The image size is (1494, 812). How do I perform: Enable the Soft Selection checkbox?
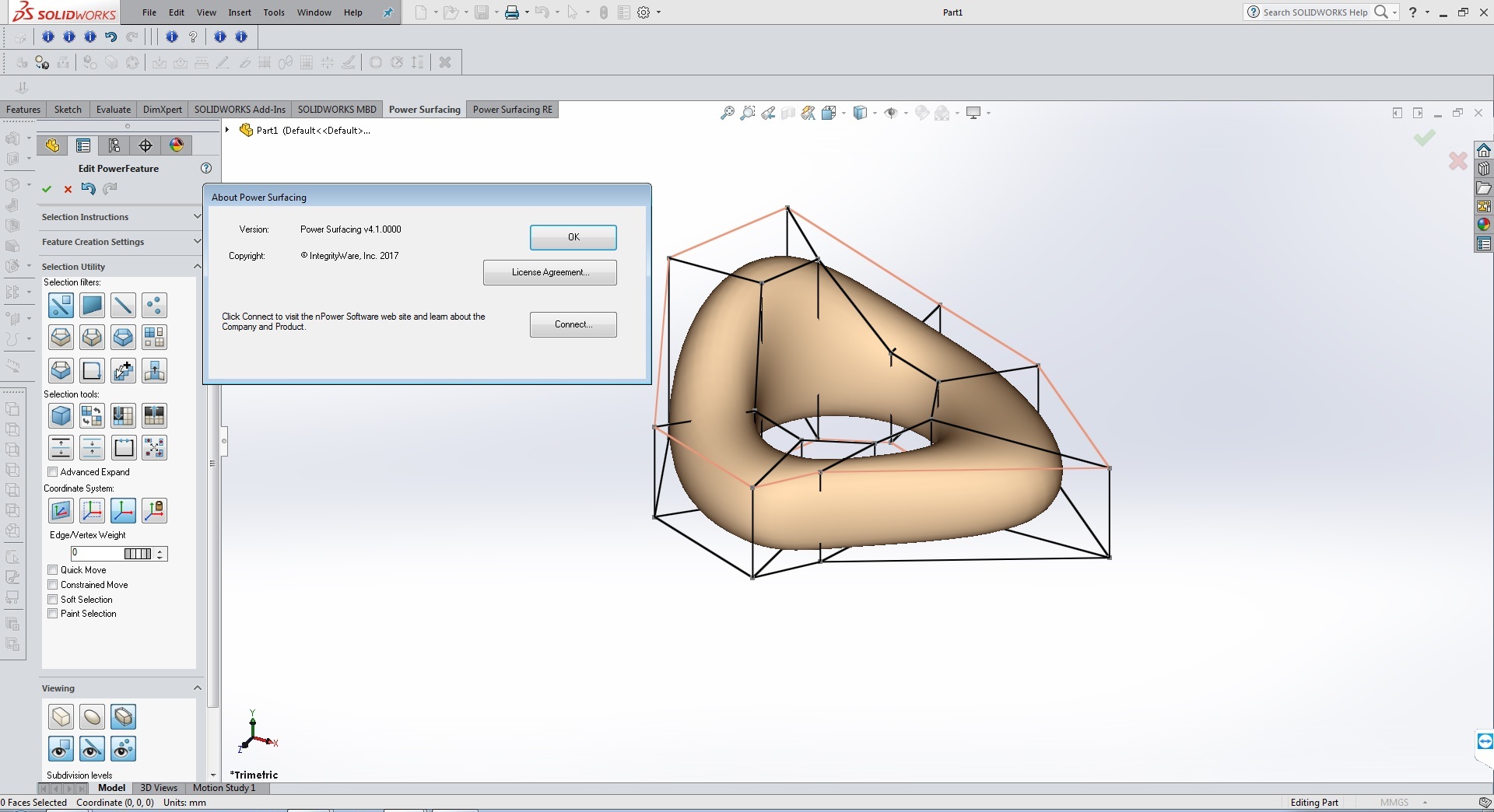(x=53, y=600)
